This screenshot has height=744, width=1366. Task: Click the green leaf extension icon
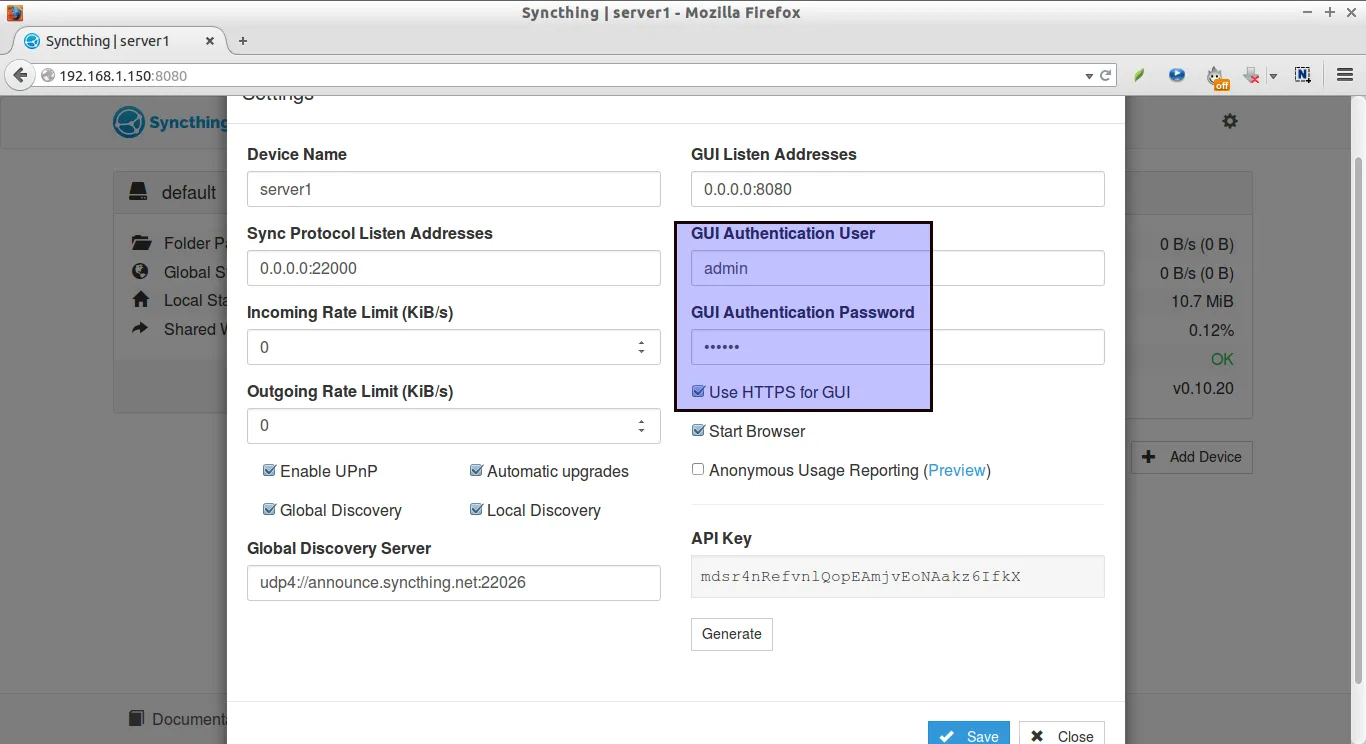pos(1139,75)
